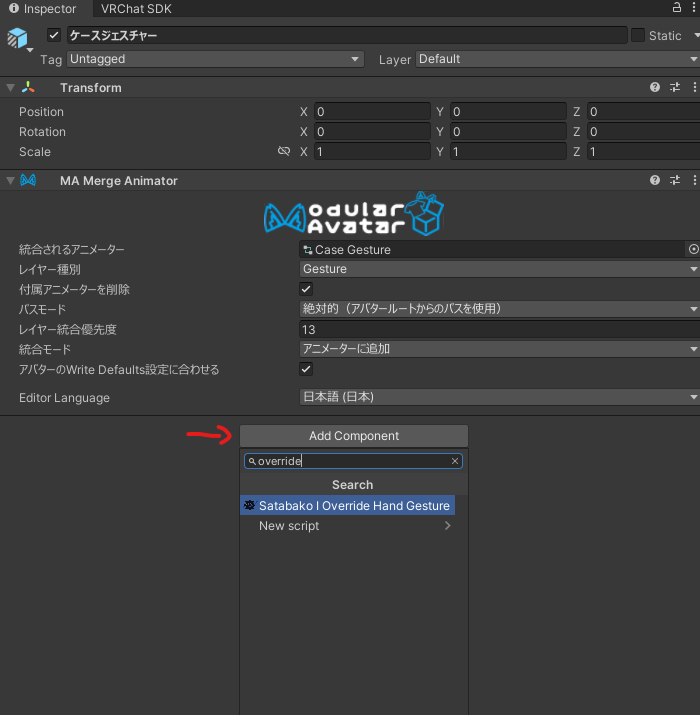Screen dimensions: 700x715
Task: Open the animator object picker circle
Action: (693, 249)
